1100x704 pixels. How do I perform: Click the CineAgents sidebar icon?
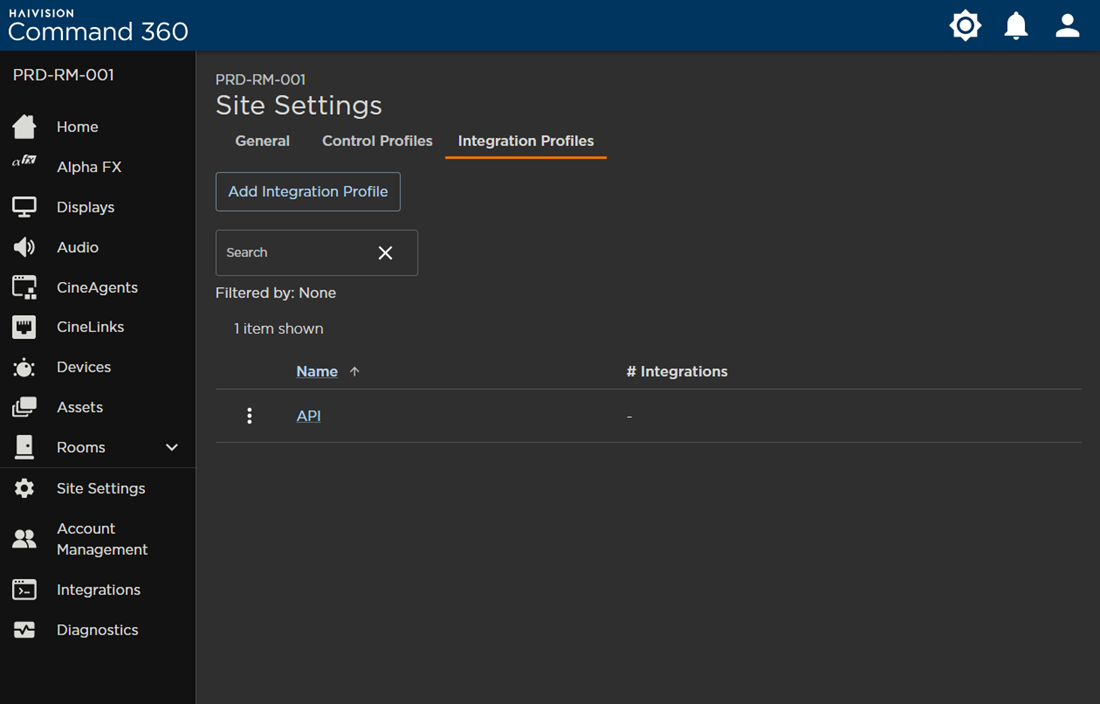(24, 287)
